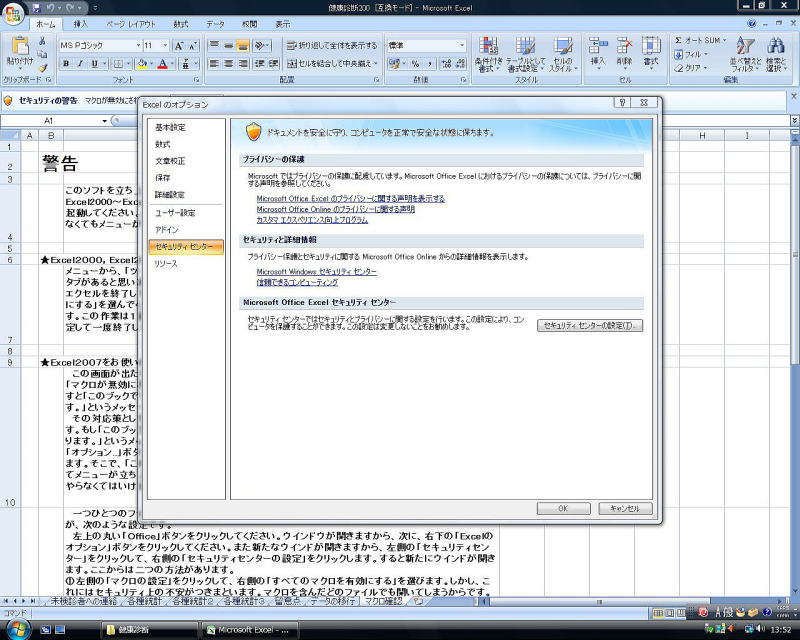Open the Fill (フィル) dropdown

coord(691,54)
